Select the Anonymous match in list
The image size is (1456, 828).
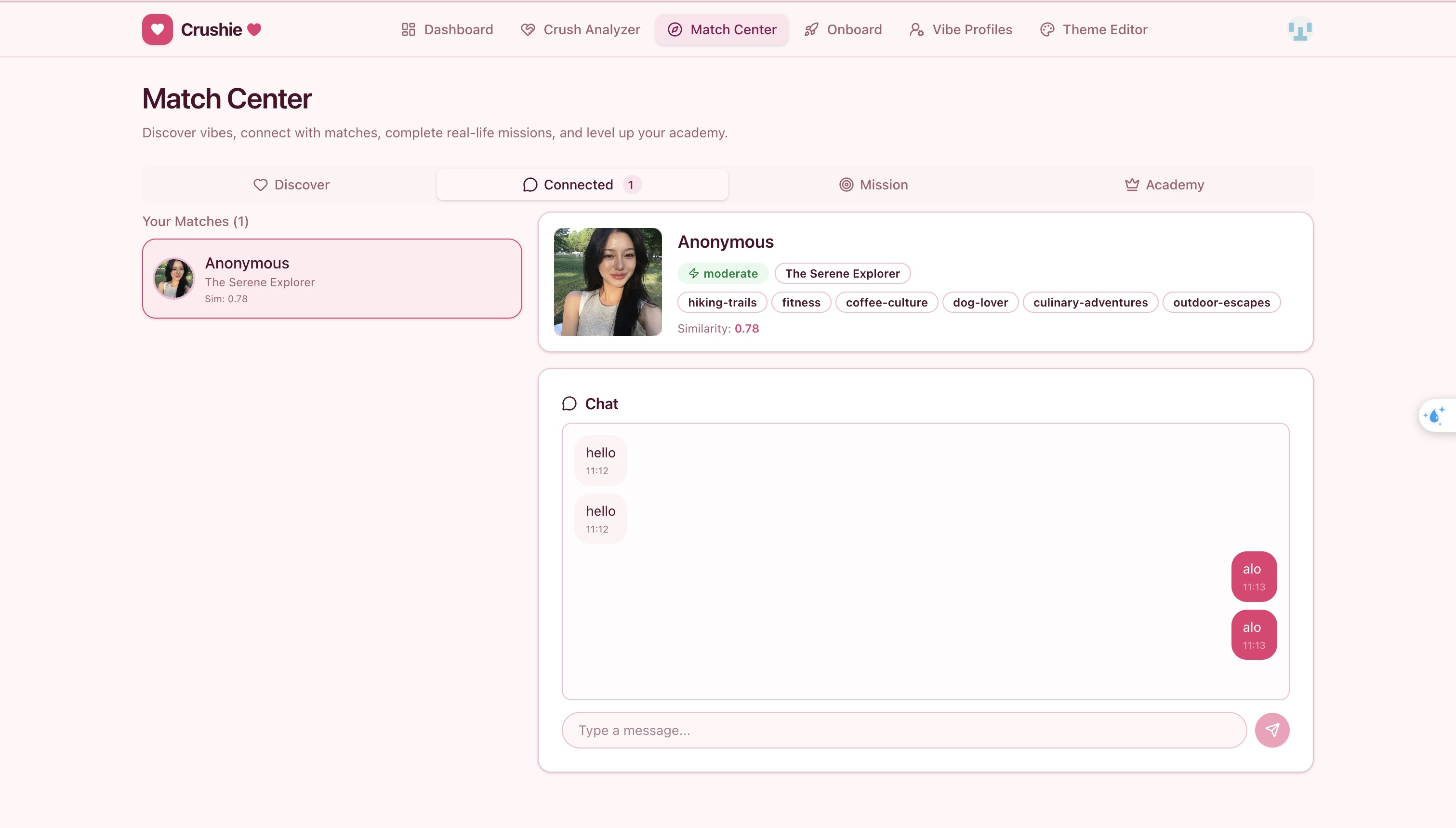click(332, 279)
